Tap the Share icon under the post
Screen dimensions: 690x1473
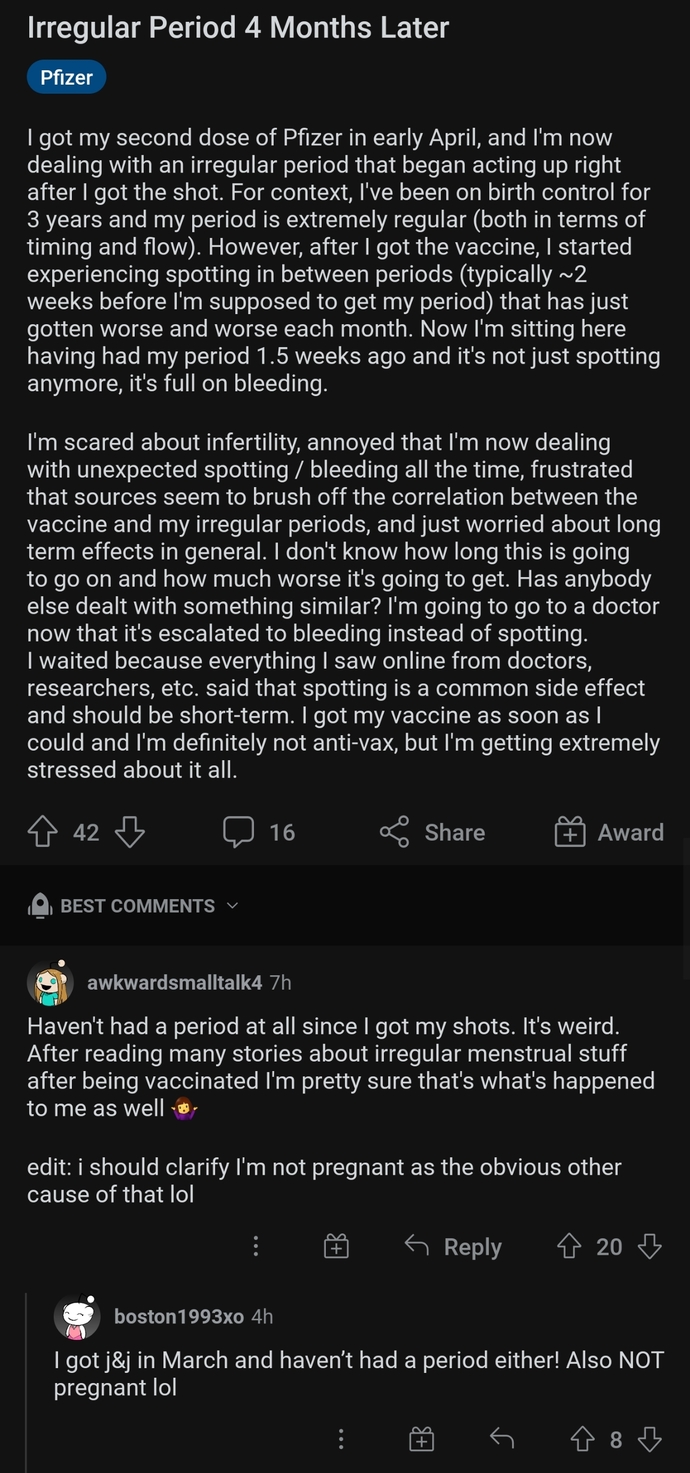point(394,832)
